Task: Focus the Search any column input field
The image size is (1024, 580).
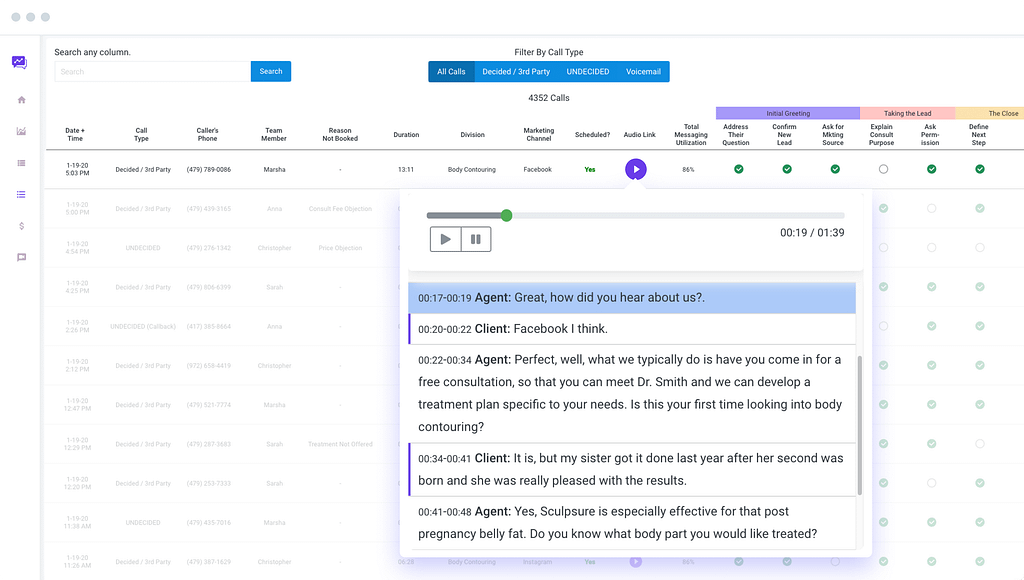Action: coord(152,72)
